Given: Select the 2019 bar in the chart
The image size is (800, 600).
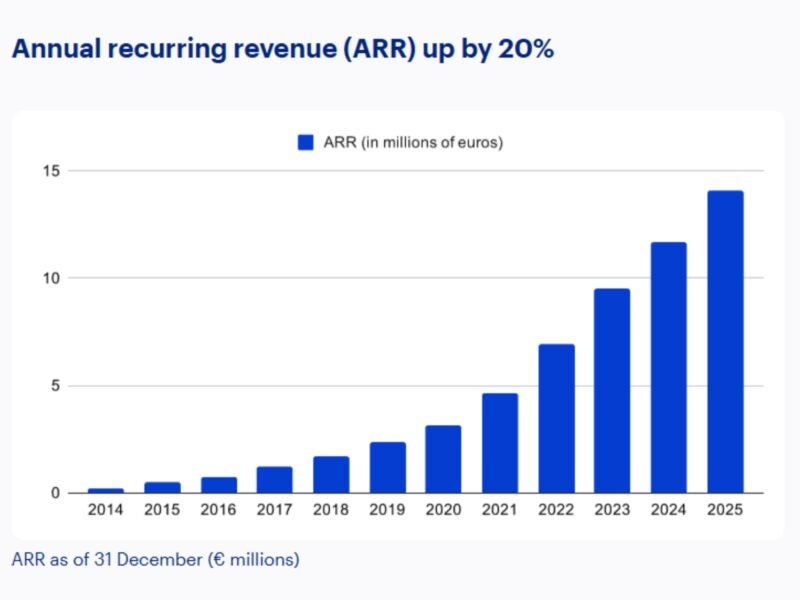Looking at the screenshot, I should click(388, 468).
